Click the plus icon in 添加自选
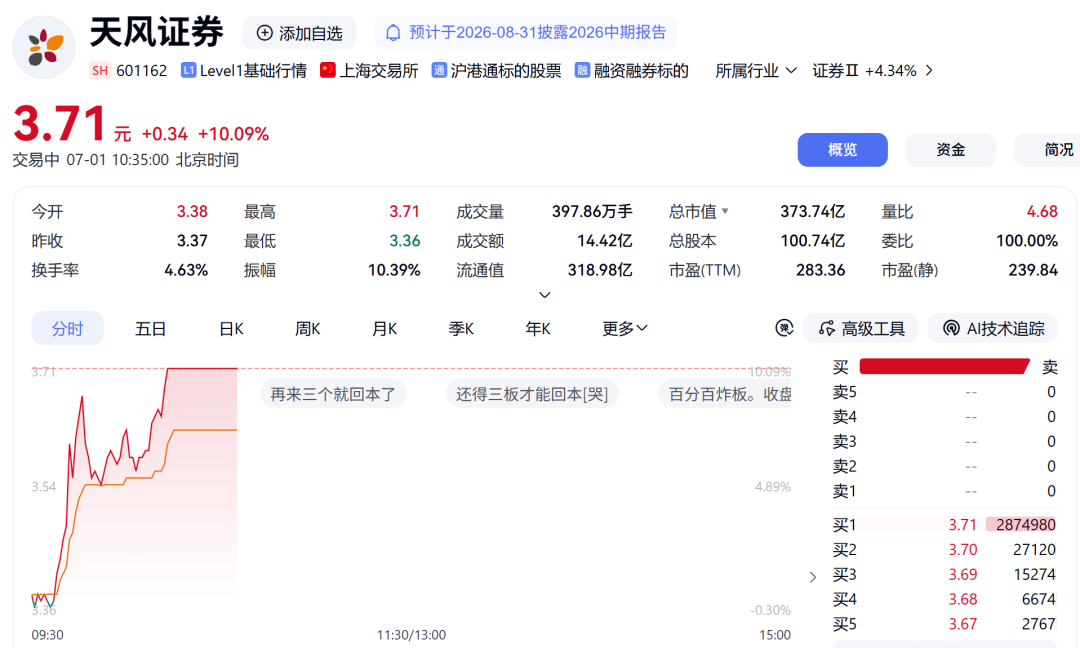This screenshot has height=648, width=1080. click(264, 33)
